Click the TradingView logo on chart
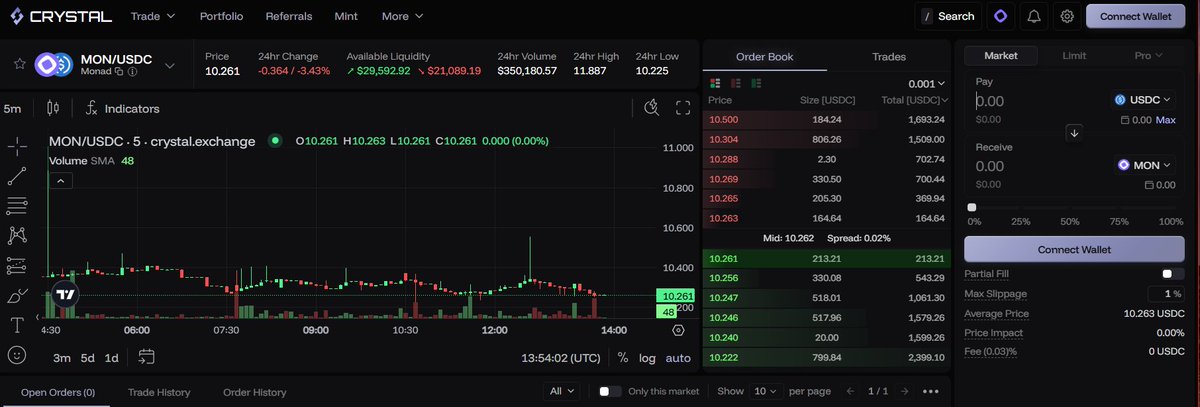Image resolution: width=1200 pixels, height=407 pixels. point(66,295)
